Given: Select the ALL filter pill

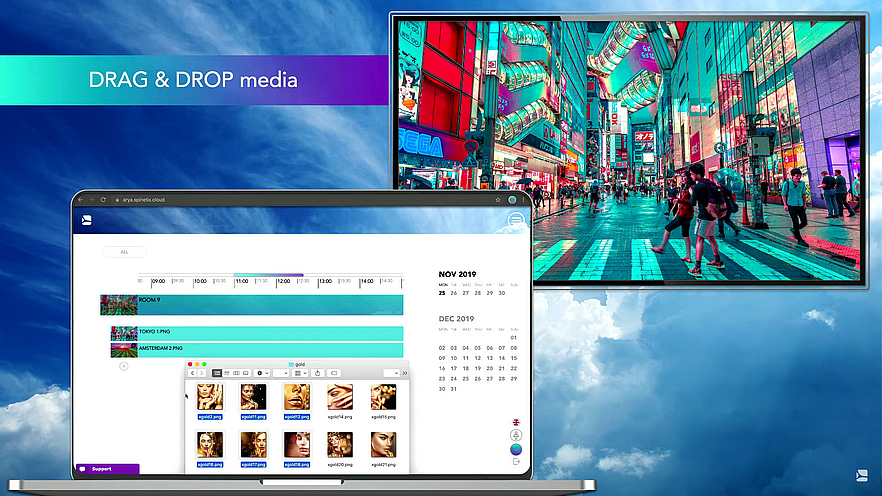Looking at the screenshot, I should [125, 252].
